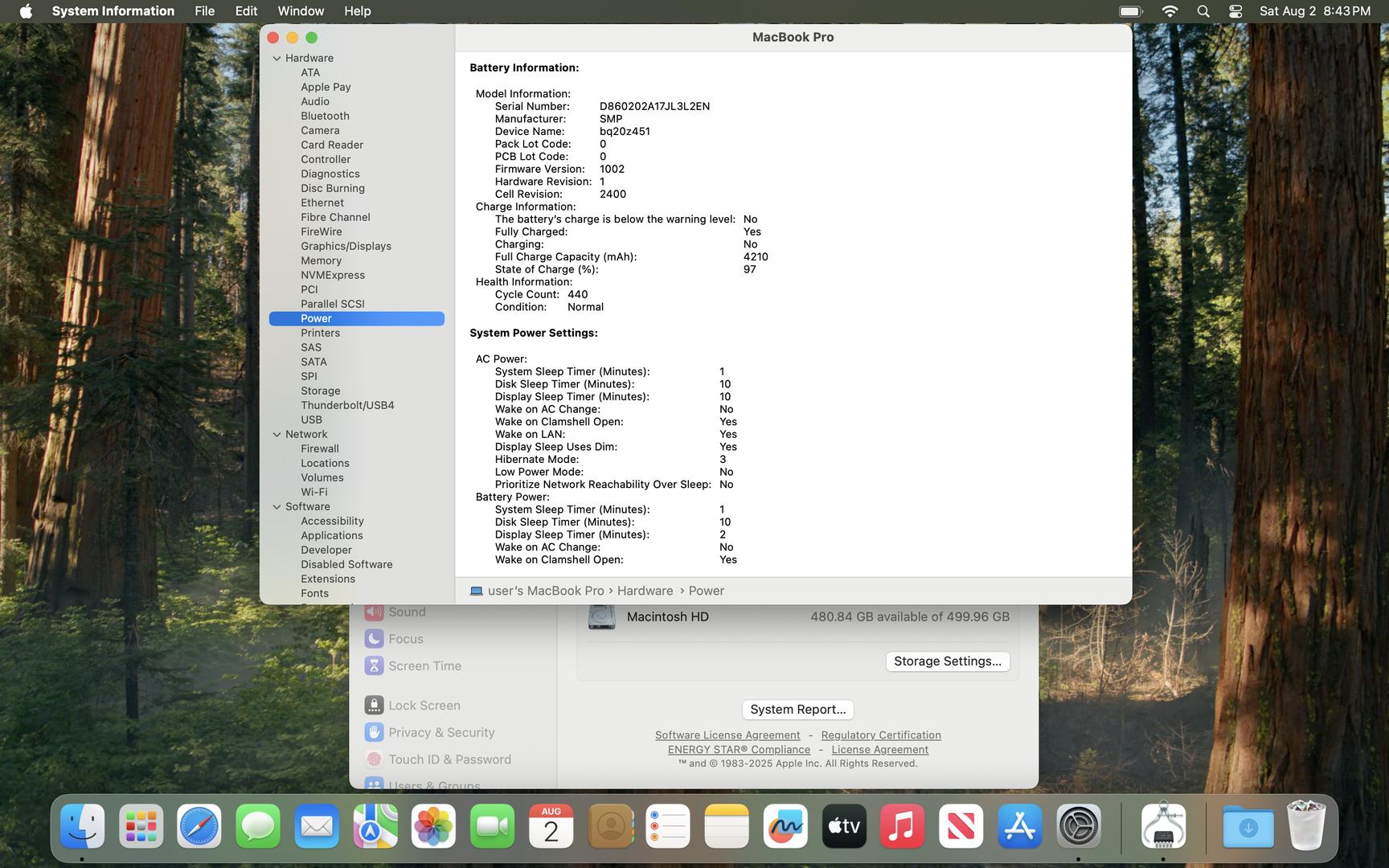The image size is (1389, 868).
Task: Open Mail app in dock
Action: click(x=317, y=826)
